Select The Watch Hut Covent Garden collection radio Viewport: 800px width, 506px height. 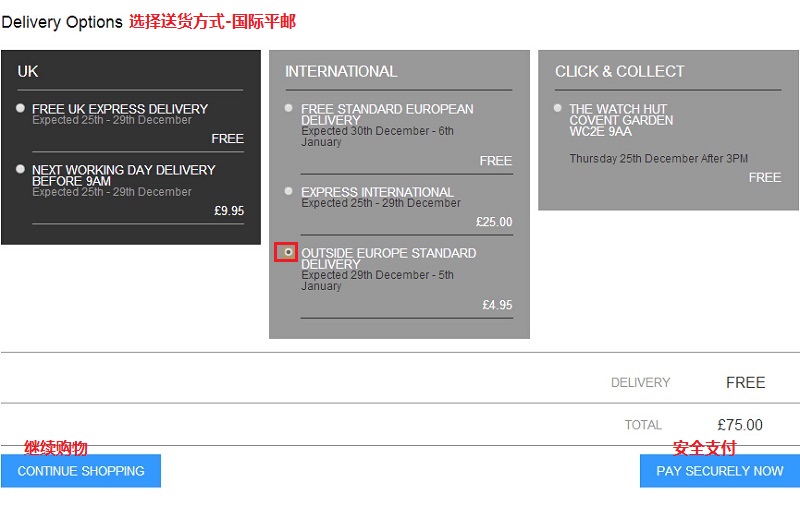(x=558, y=108)
